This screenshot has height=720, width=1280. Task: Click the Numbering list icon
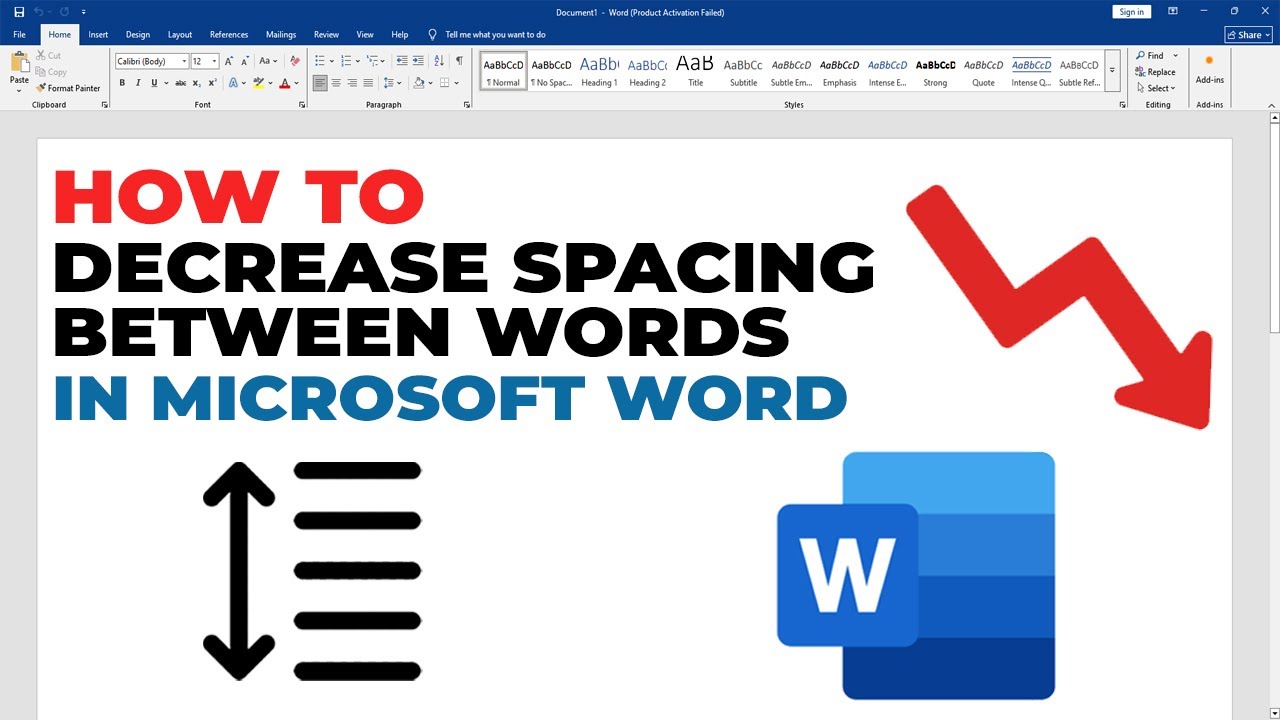(345, 61)
